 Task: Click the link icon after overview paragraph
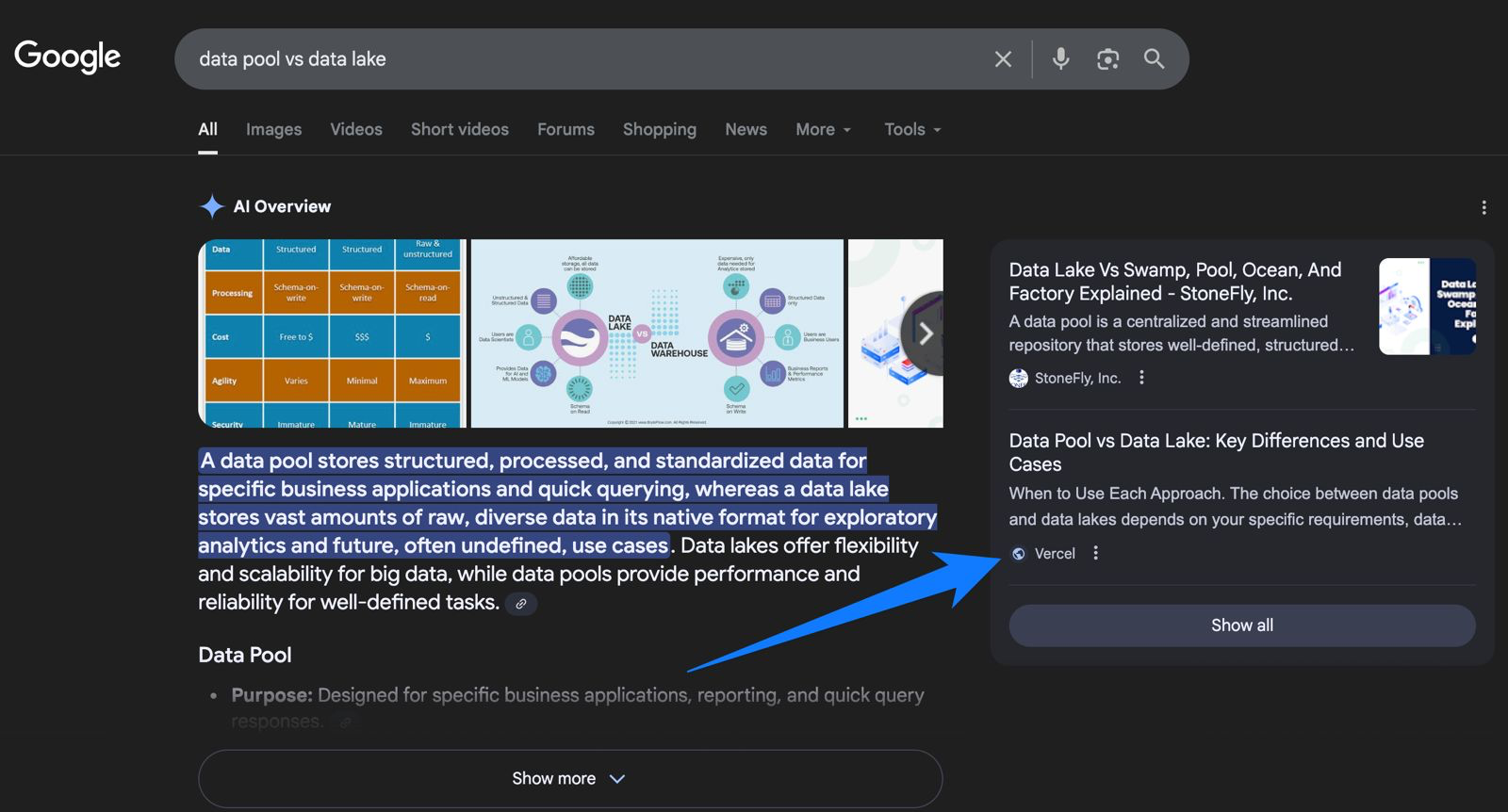(521, 604)
